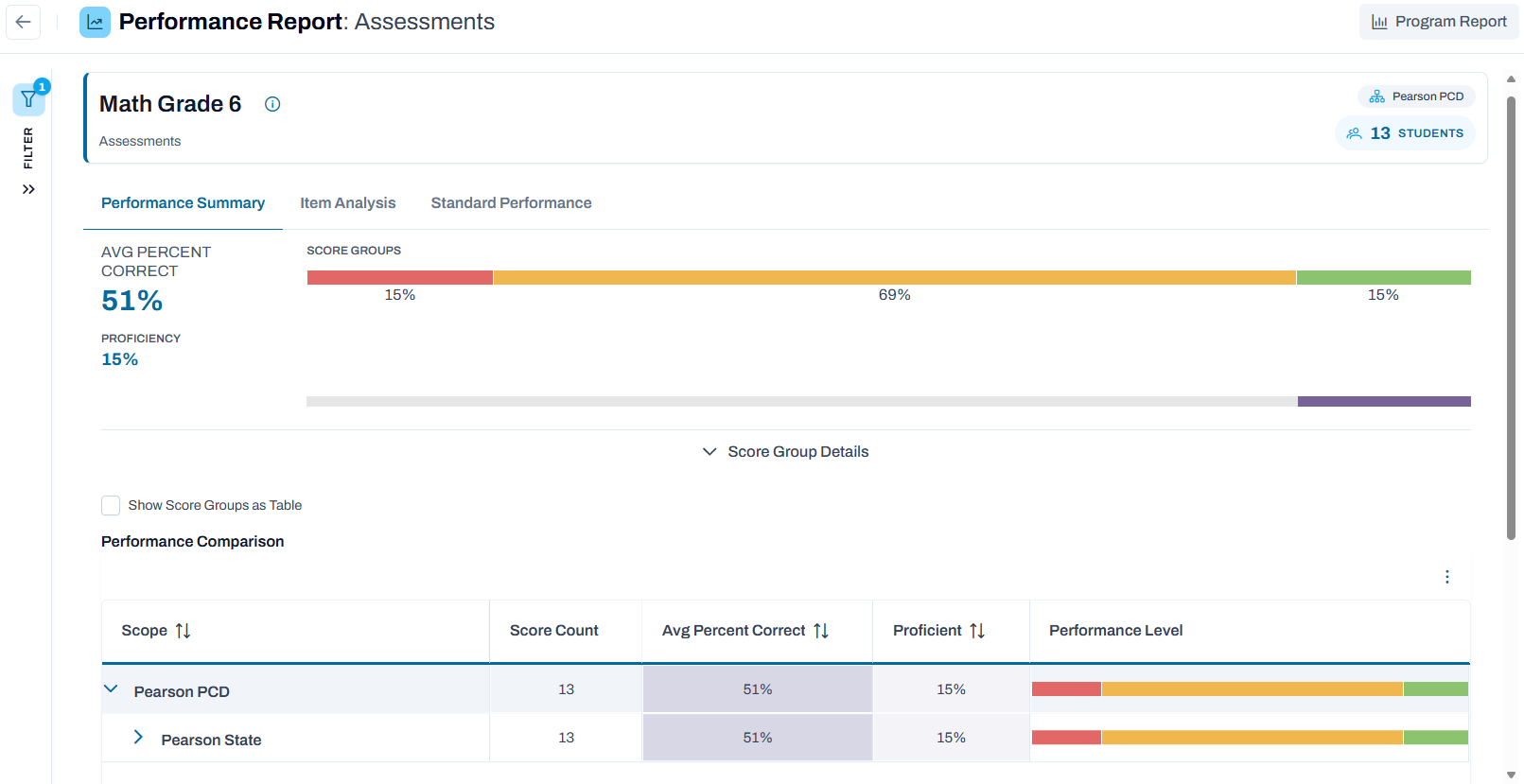Expand the Pearson State row
Screen dimensions: 1524x784
click(138, 738)
